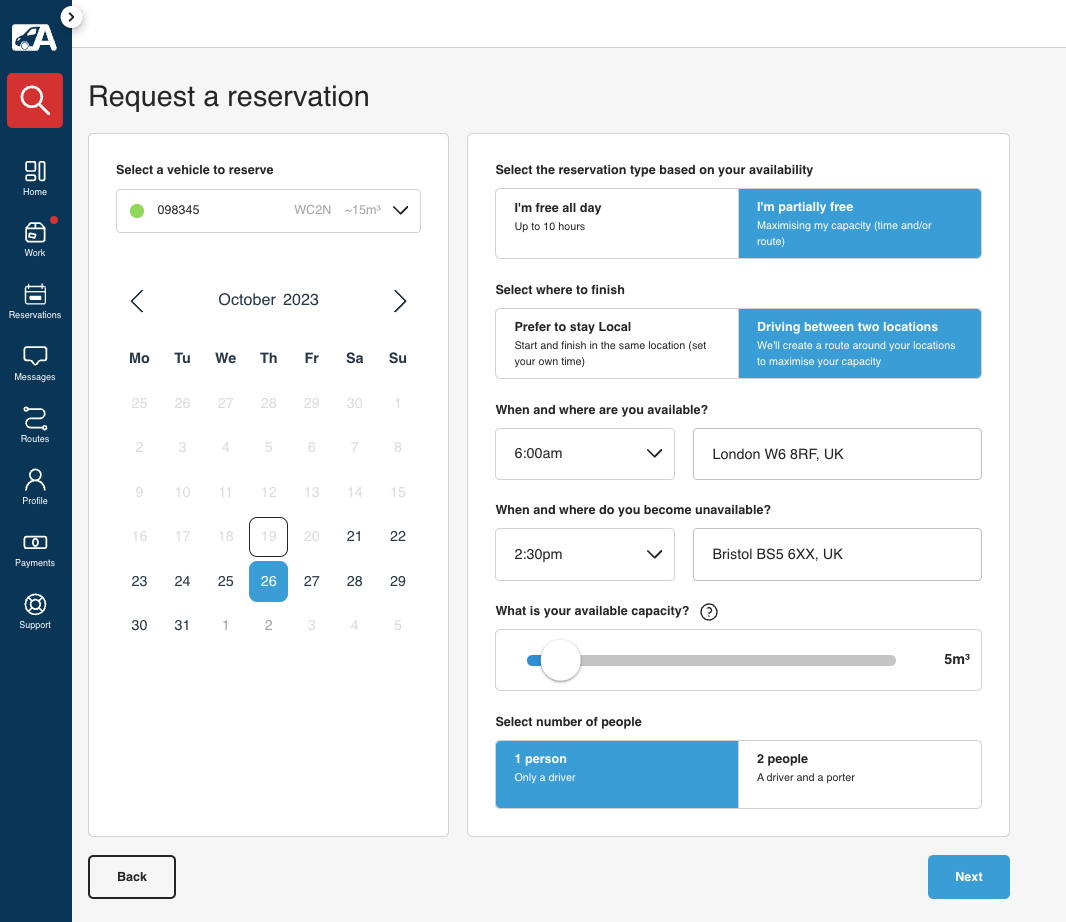
Task: Open Support from the sidebar
Action: click(35, 610)
